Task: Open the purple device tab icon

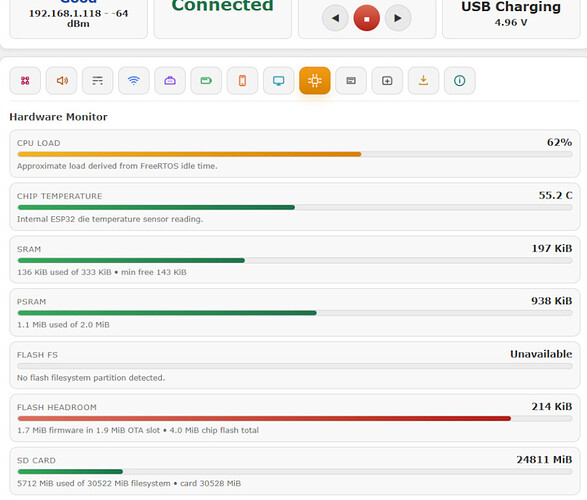Action: [x=170, y=80]
